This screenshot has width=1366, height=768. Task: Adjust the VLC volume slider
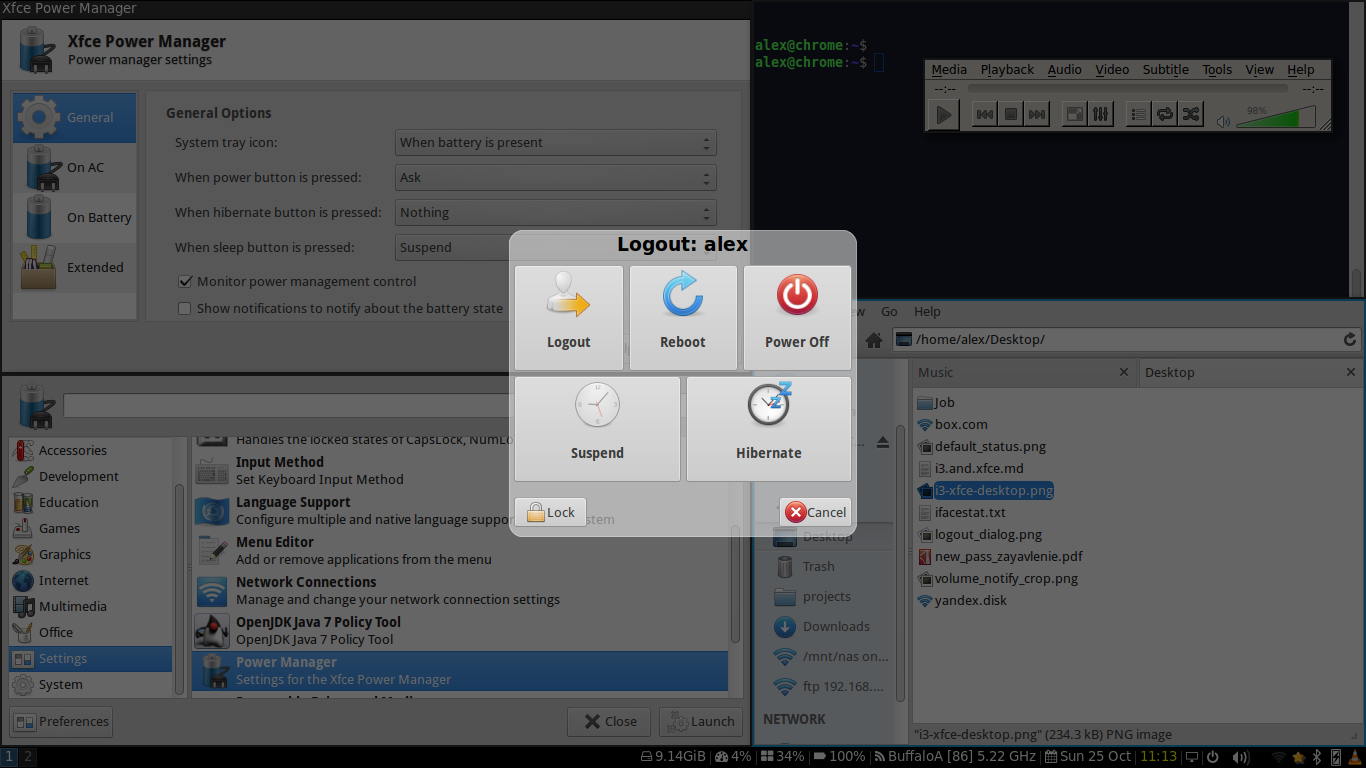[x=1277, y=118]
